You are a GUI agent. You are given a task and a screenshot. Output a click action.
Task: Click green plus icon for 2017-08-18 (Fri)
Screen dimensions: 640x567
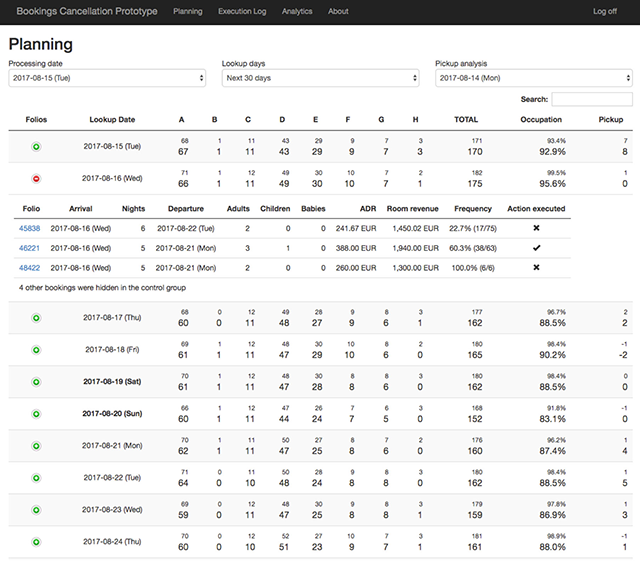click(x=36, y=350)
